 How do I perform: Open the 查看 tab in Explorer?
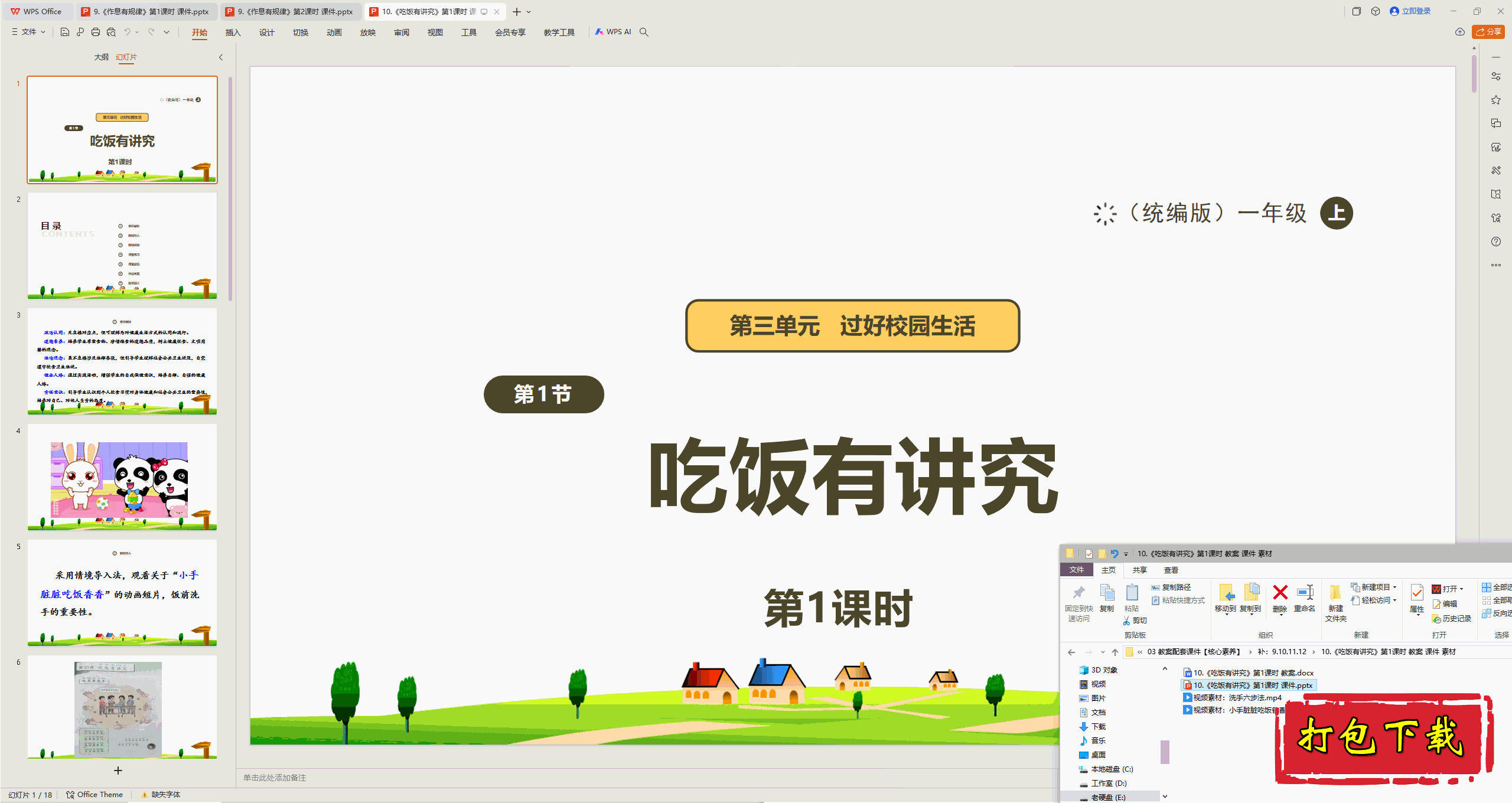click(1171, 570)
